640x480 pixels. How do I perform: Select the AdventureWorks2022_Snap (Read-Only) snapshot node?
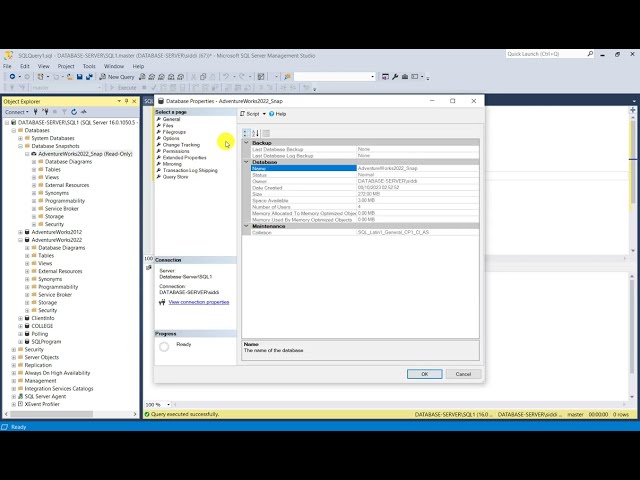click(x=85, y=154)
